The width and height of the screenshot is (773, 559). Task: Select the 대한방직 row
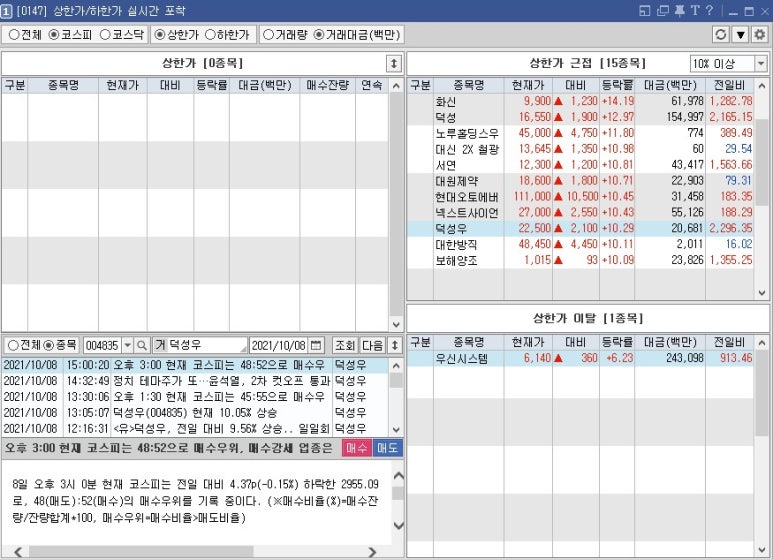[581, 244]
